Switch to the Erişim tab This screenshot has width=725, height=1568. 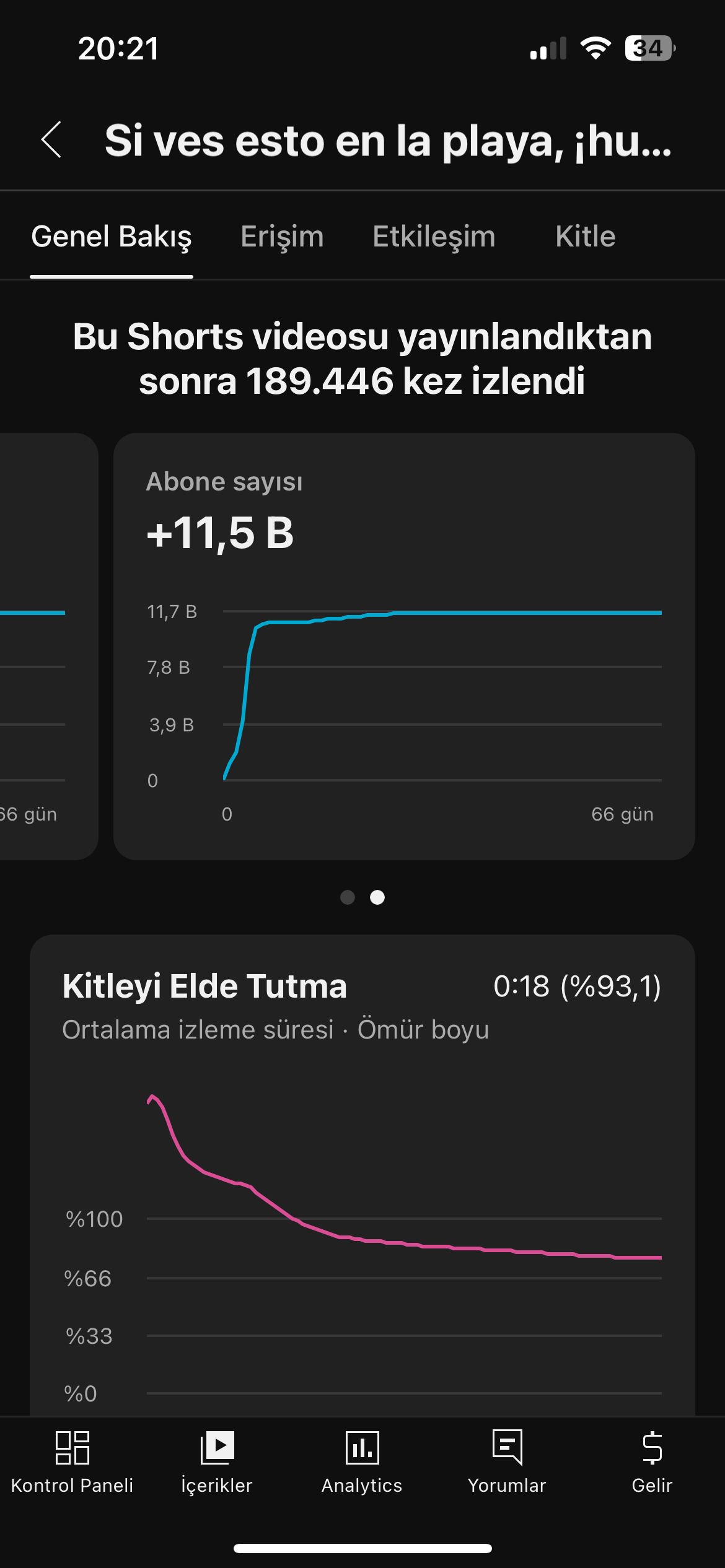282,237
